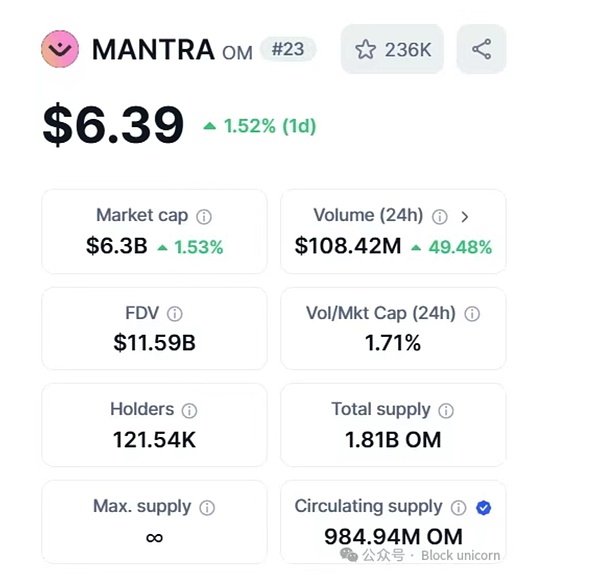This screenshot has width=600, height=584.
Task: Show FDV info tooltip icon
Action: point(175,314)
